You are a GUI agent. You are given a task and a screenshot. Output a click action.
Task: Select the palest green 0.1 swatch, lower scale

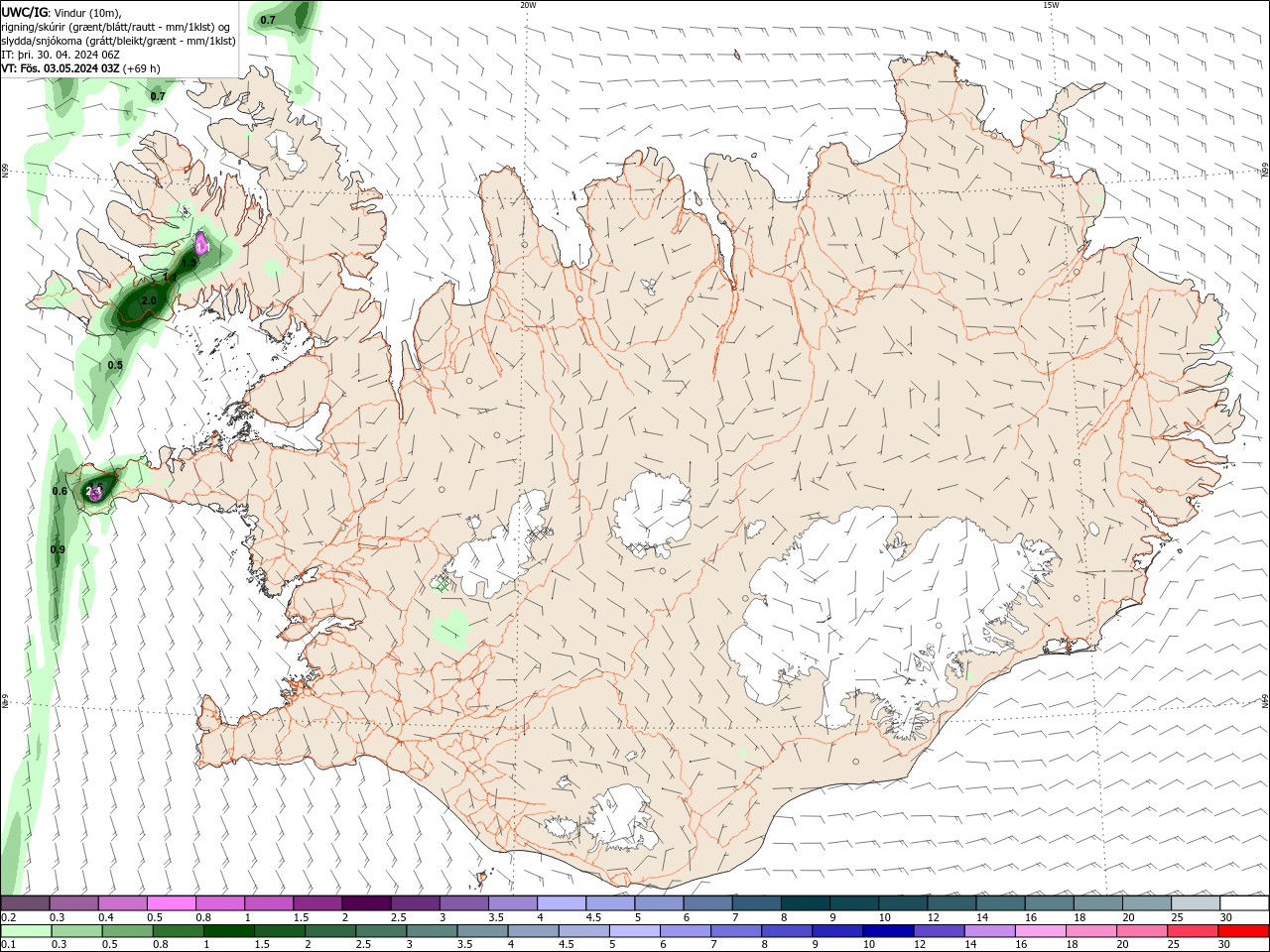click(26, 931)
